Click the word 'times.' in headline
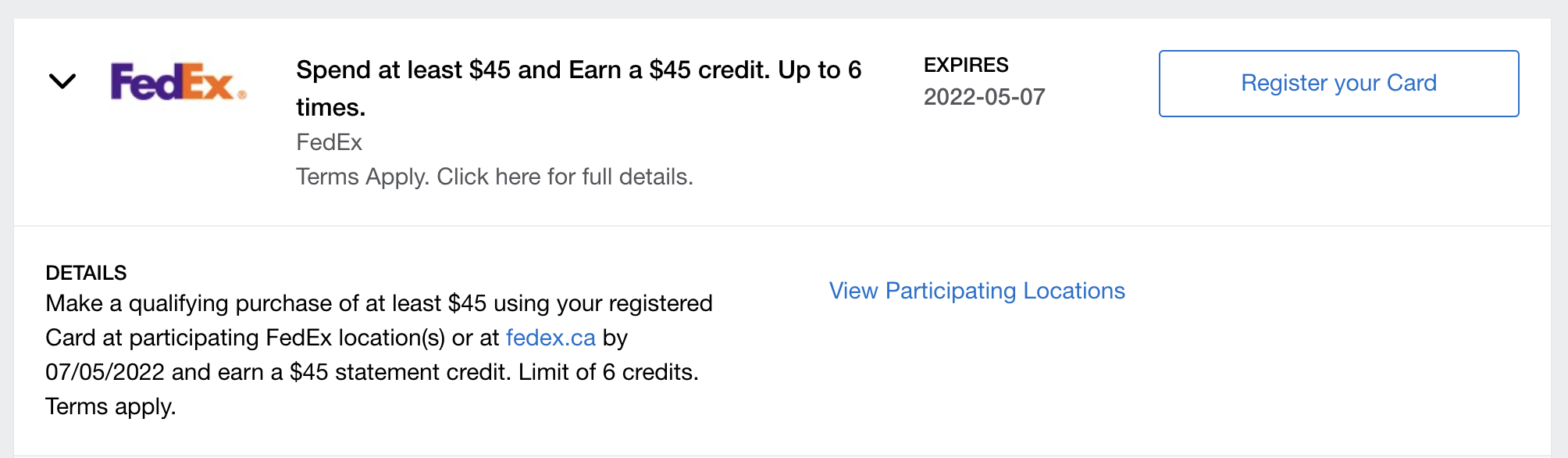The width and height of the screenshot is (1568, 458). (x=330, y=107)
